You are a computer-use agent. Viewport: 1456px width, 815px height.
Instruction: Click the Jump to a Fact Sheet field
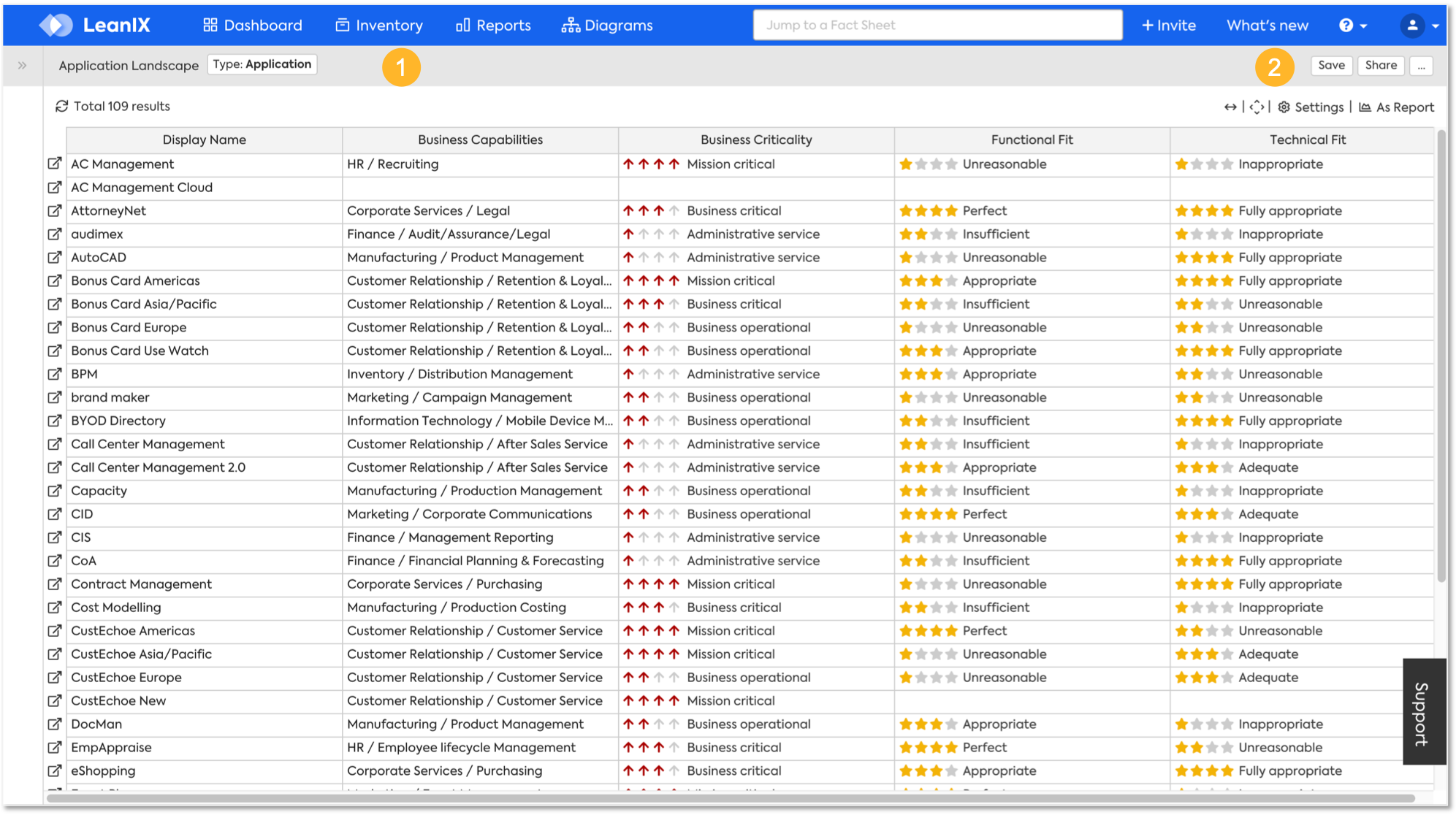[x=937, y=26]
